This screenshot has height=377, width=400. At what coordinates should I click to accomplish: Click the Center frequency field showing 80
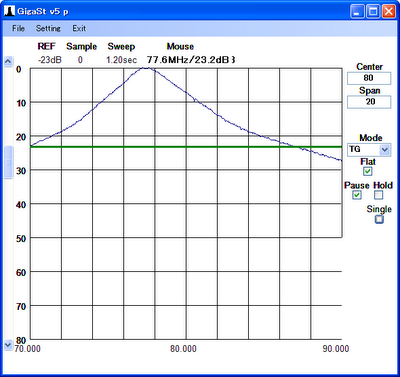click(x=369, y=78)
